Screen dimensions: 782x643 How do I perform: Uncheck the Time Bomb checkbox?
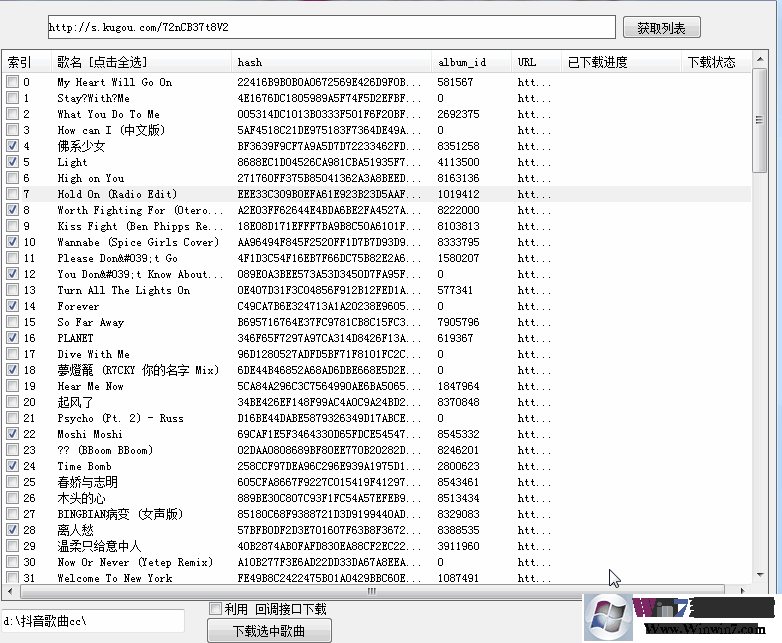(x=12, y=466)
